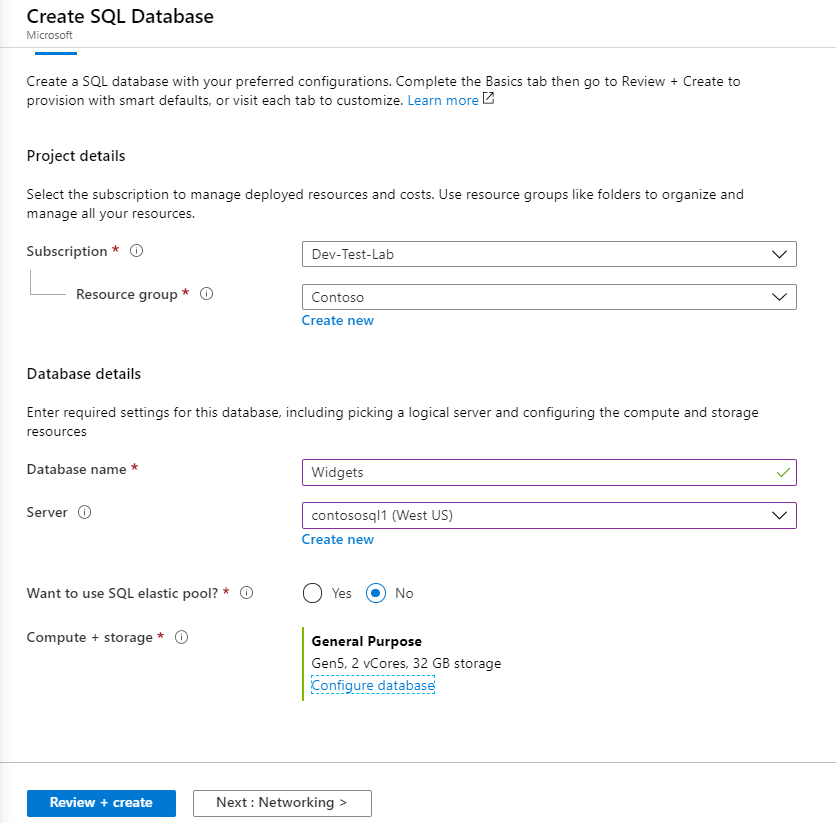The image size is (836, 823).
Task: Click the Resource group info icon
Action: tap(207, 295)
